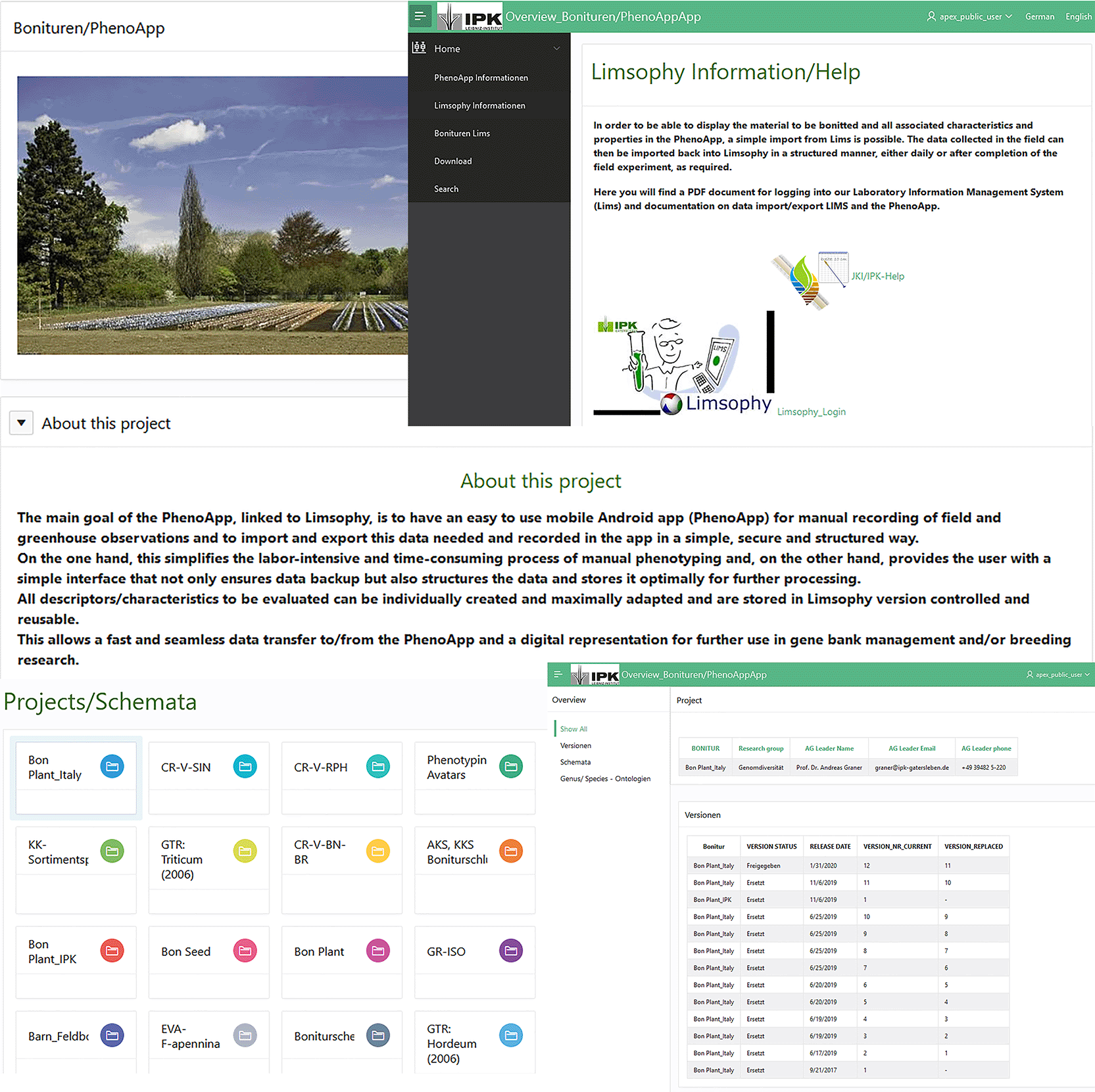This screenshot has width=1095, height=1092.
Task: Open the orange AKS, KKS folder icon
Action: coord(510,851)
